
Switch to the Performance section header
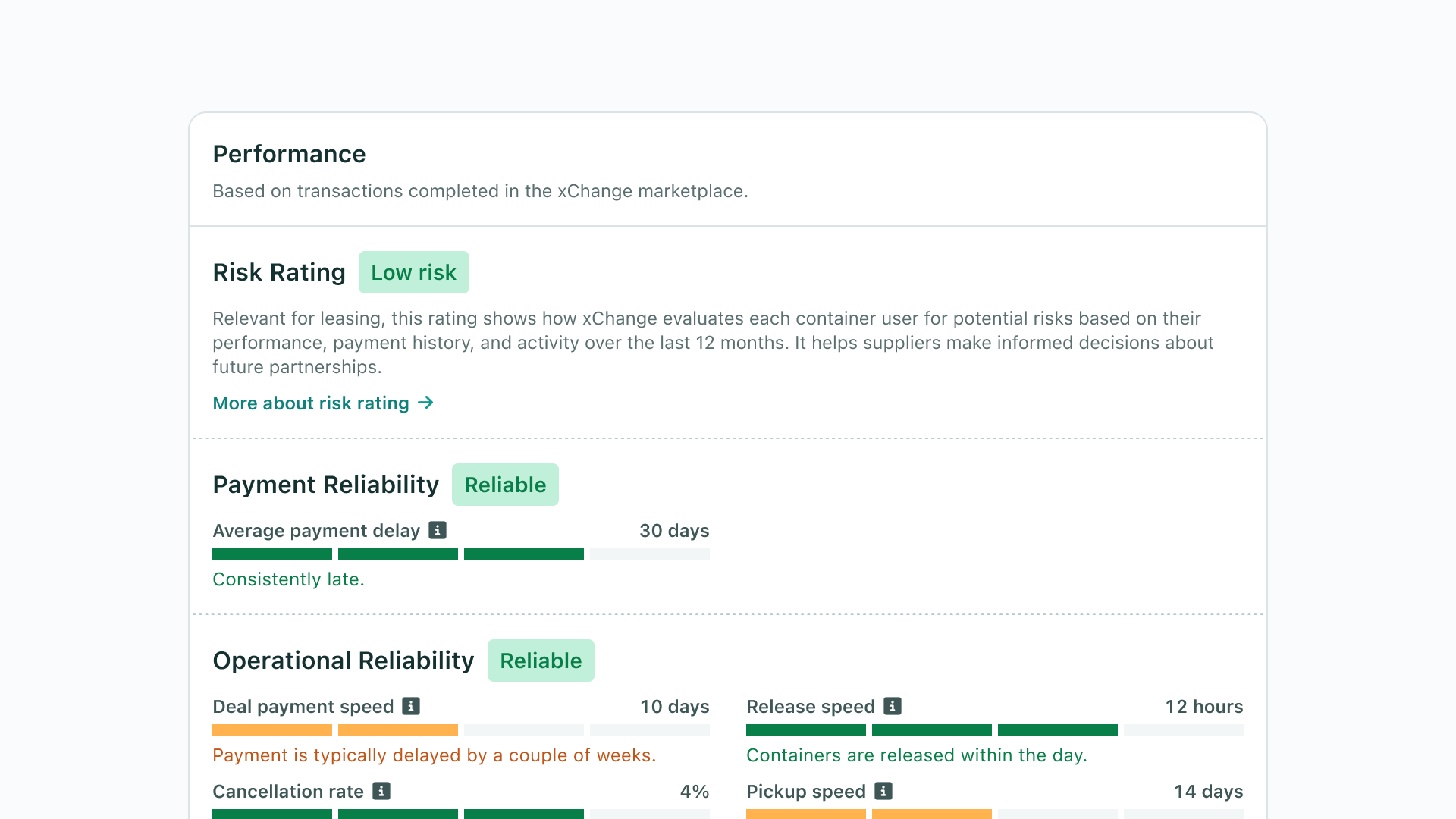pyautogui.click(x=289, y=154)
